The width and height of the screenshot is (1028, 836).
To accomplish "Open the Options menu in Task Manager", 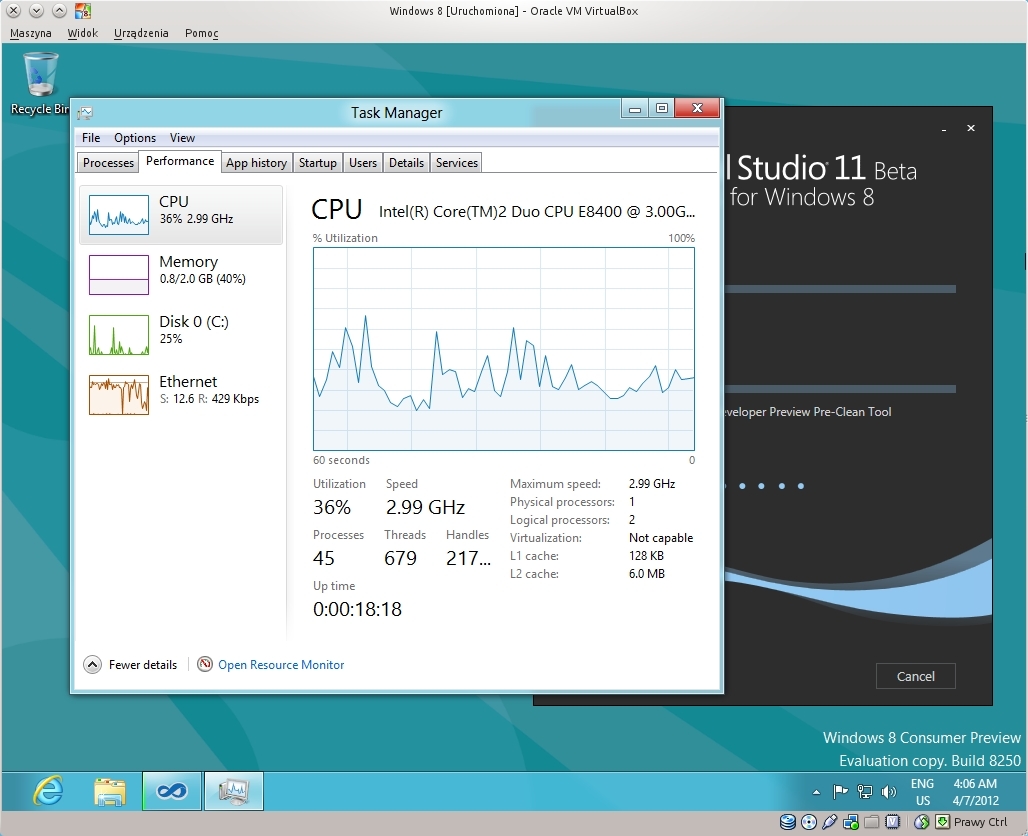I will (x=135, y=138).
